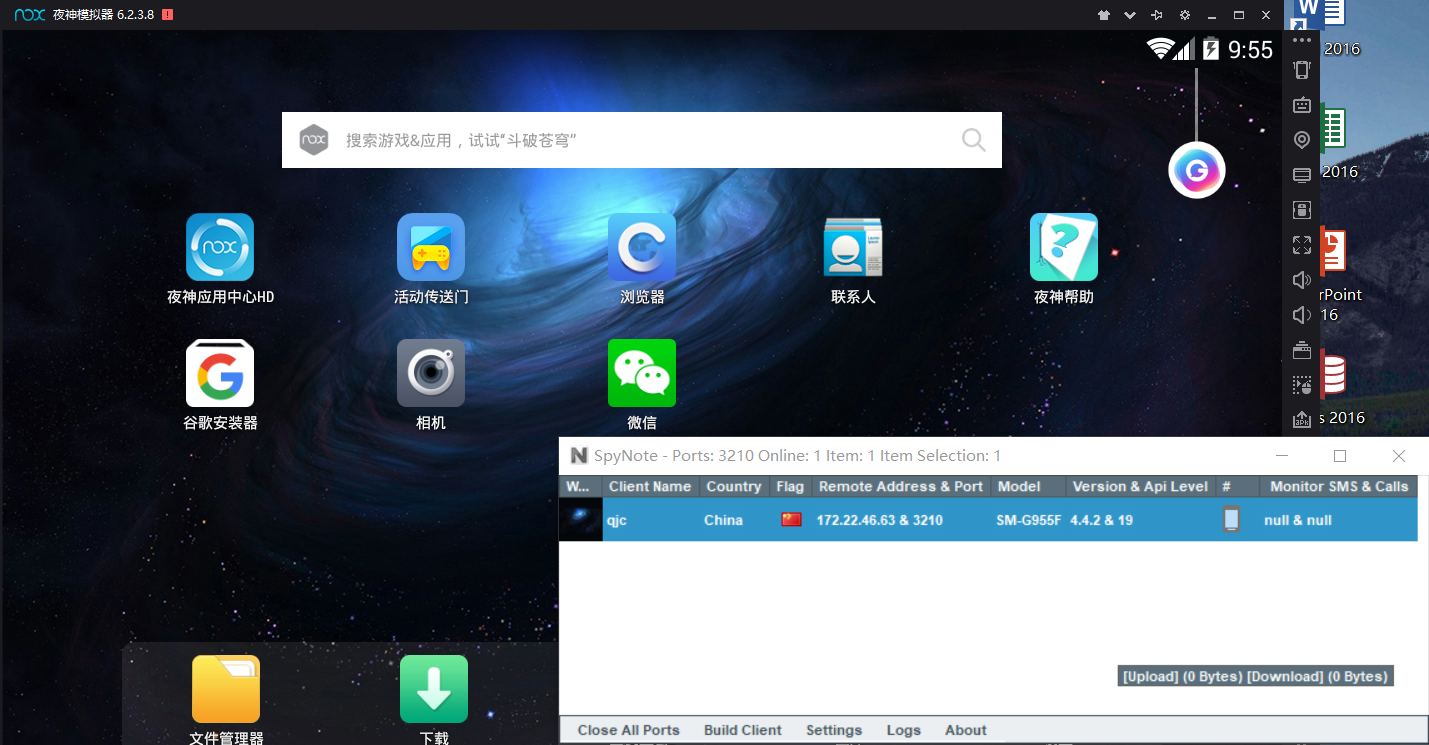Open the multi-instance icon in Nox sidebar
The height and width of the screenshot is (745, 1429).
point(1301,350)
